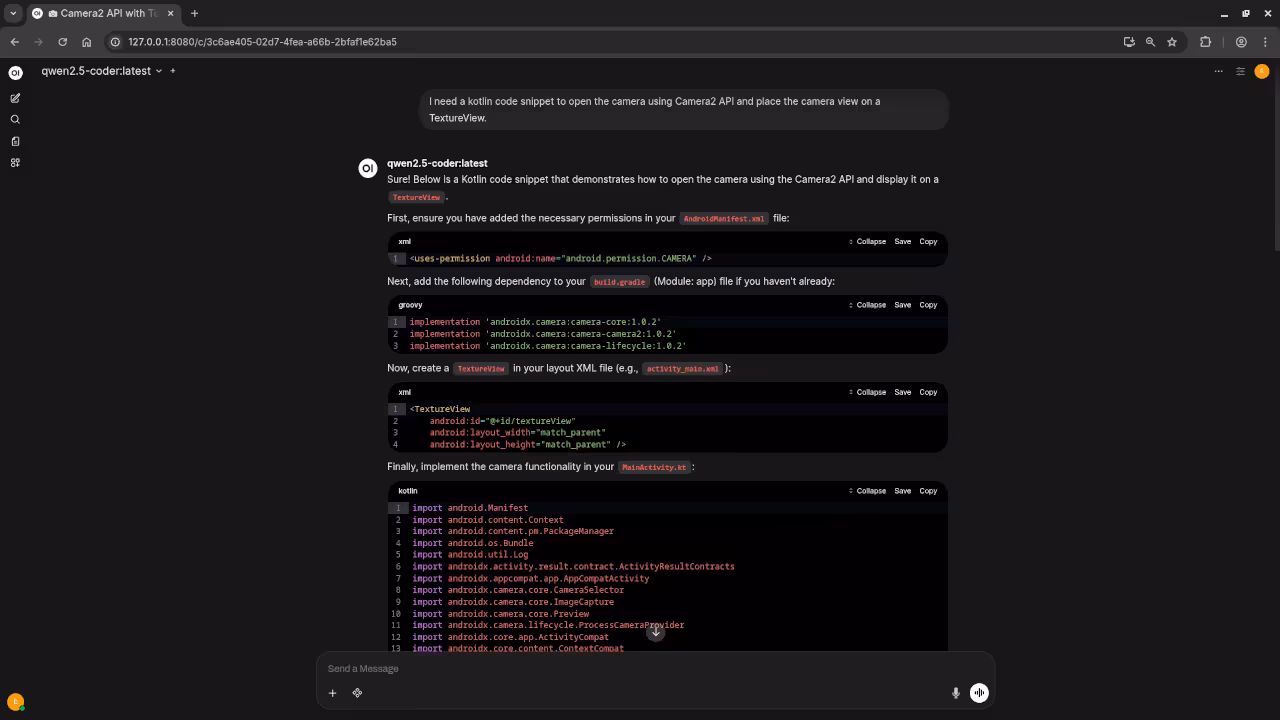This screenshot has height=720, width=1280.
Task: Collapse the kotlin code block
Action: (x=867, y=491)
